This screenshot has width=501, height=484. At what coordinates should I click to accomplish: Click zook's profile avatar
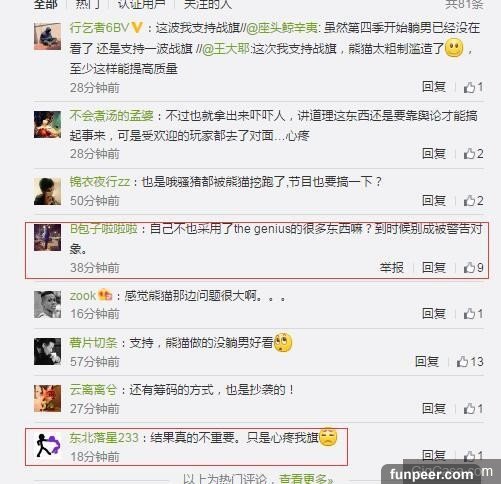coord(47,305)
